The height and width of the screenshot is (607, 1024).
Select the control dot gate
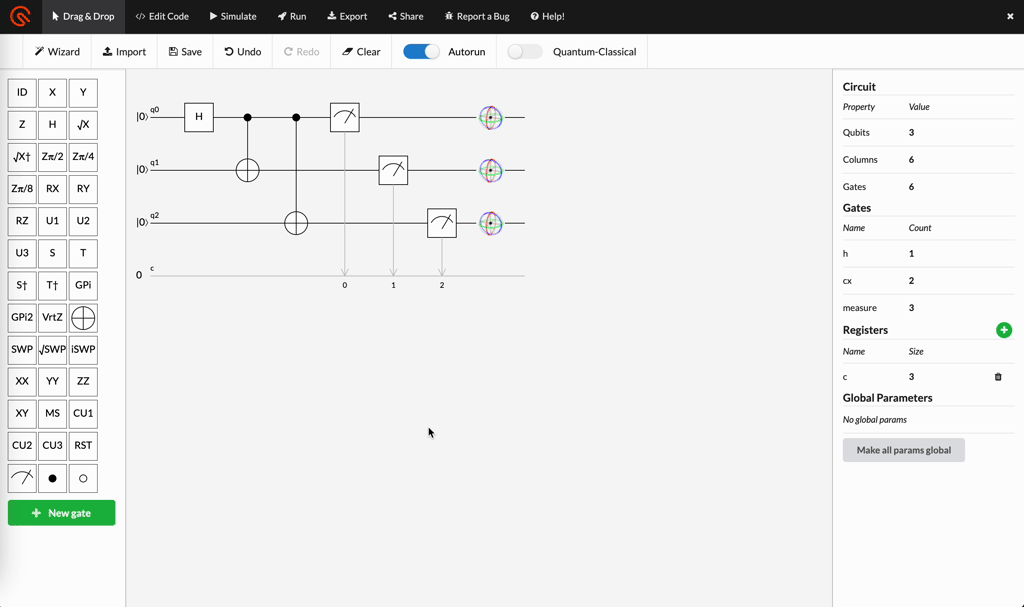52,477
